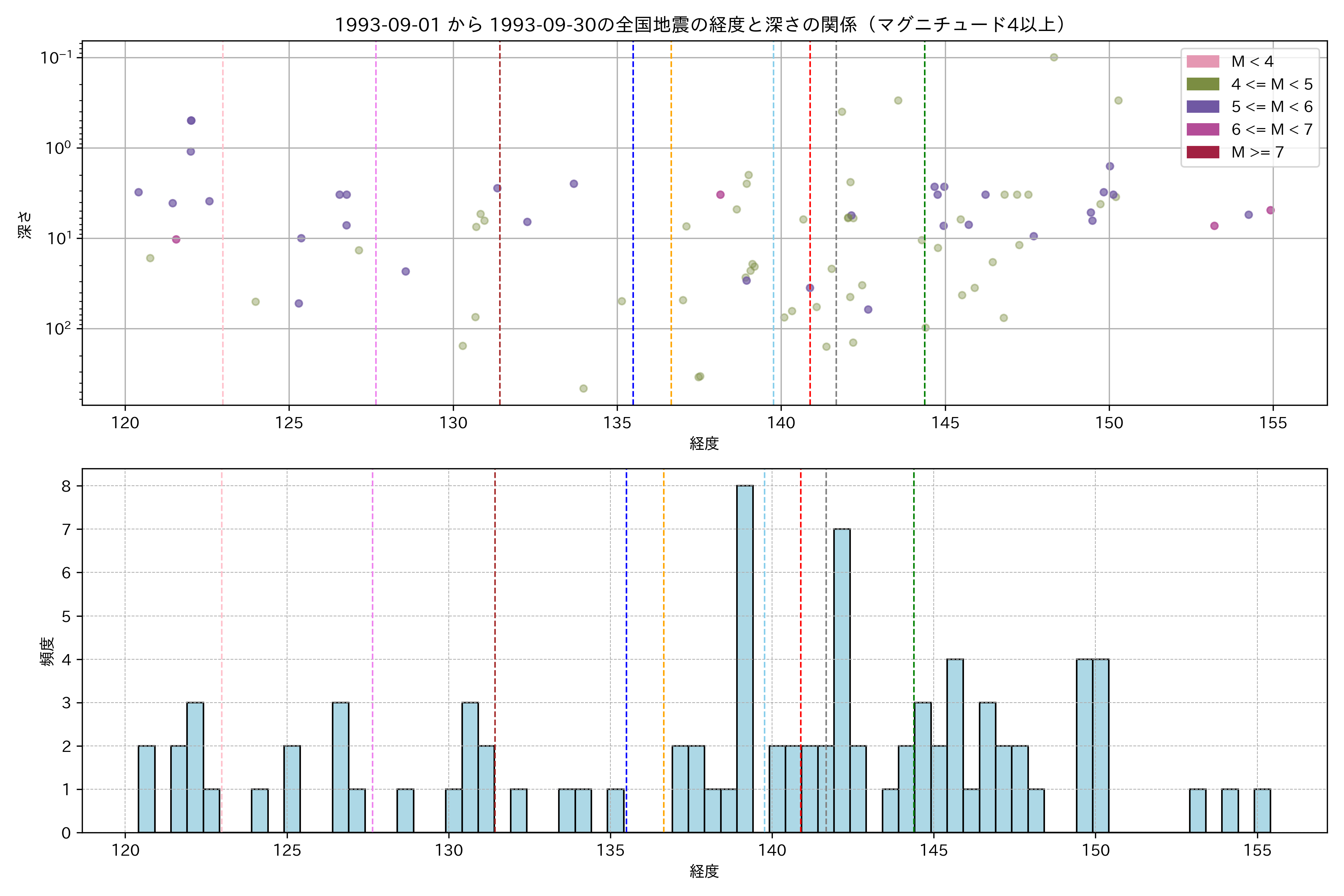The image size is (1344, 896).
Task: Click the magenta 6 <= M < 7 legend swatch
Action: point(1202,129)
